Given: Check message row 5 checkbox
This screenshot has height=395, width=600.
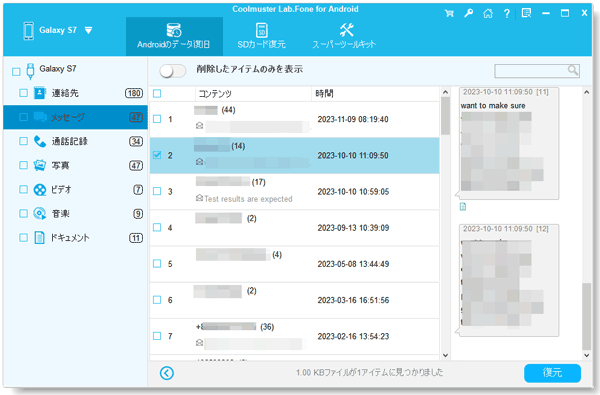Looking at the screenshot, I should [157, 264].
